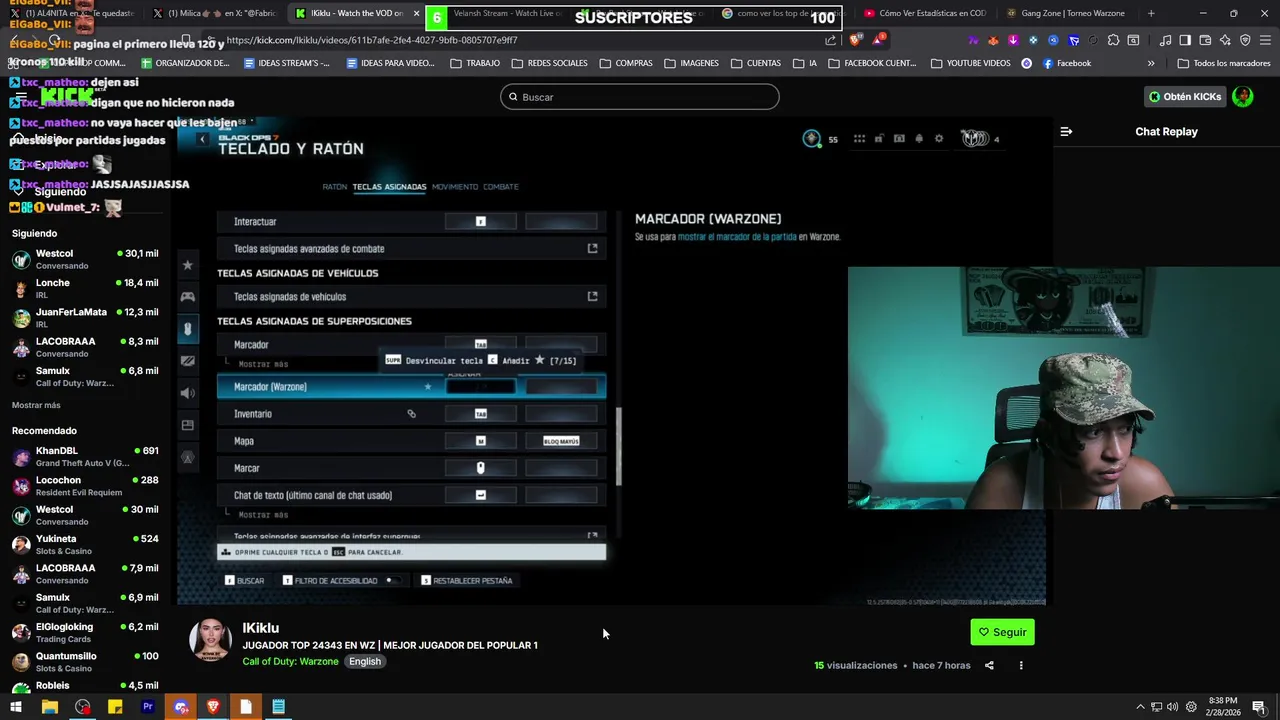
Task: Select the audio speaker icon in game settings sidebar
Action: tap(187, 393)
